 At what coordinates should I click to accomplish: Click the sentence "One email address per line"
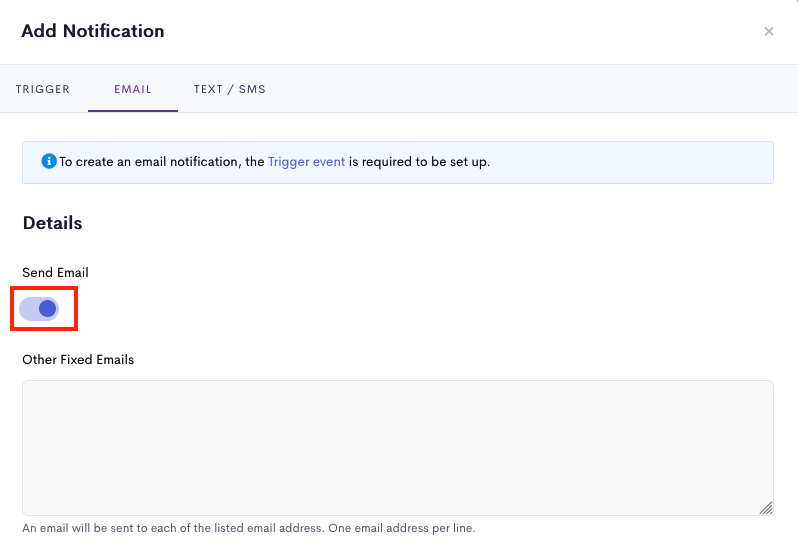click(401, 528)
